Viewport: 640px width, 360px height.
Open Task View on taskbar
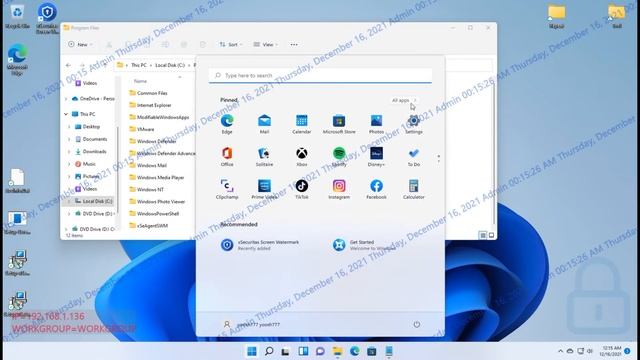tap(286, 351)
